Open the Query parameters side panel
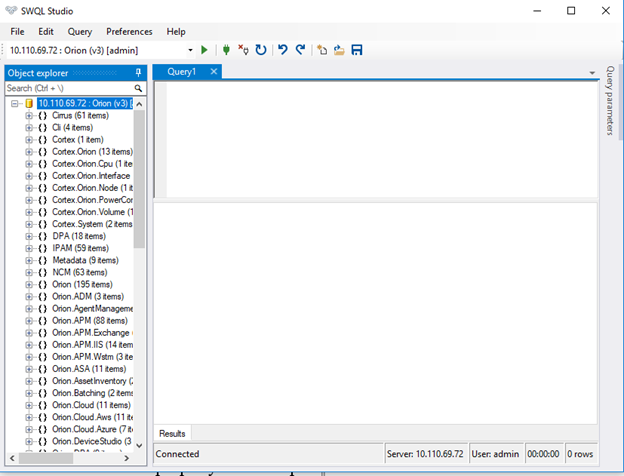624x476 pixels. pos(610,100)
